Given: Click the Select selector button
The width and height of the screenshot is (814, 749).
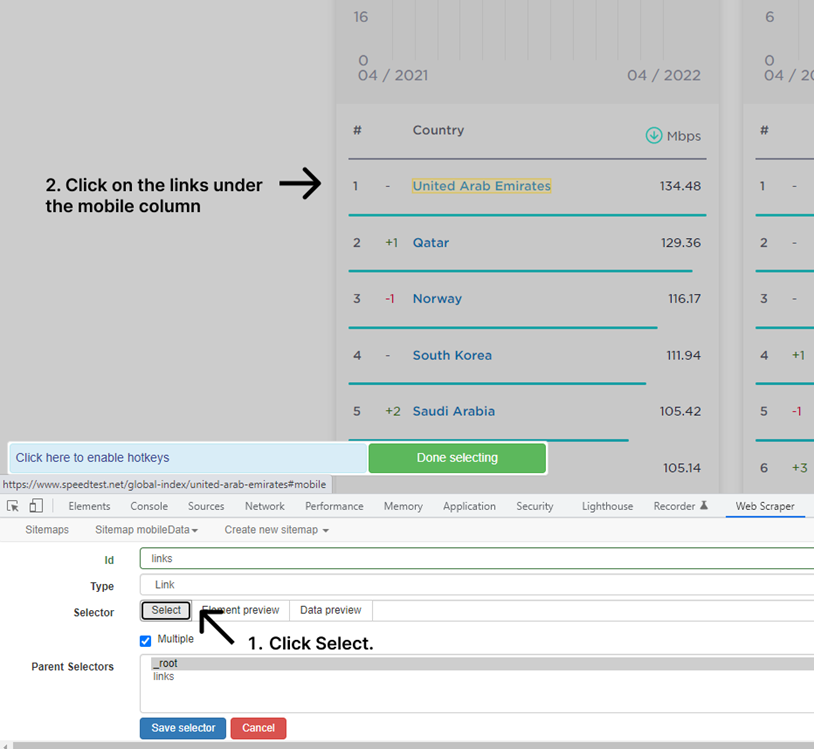Looking at the screenshot, I should (x=166, y=610).
